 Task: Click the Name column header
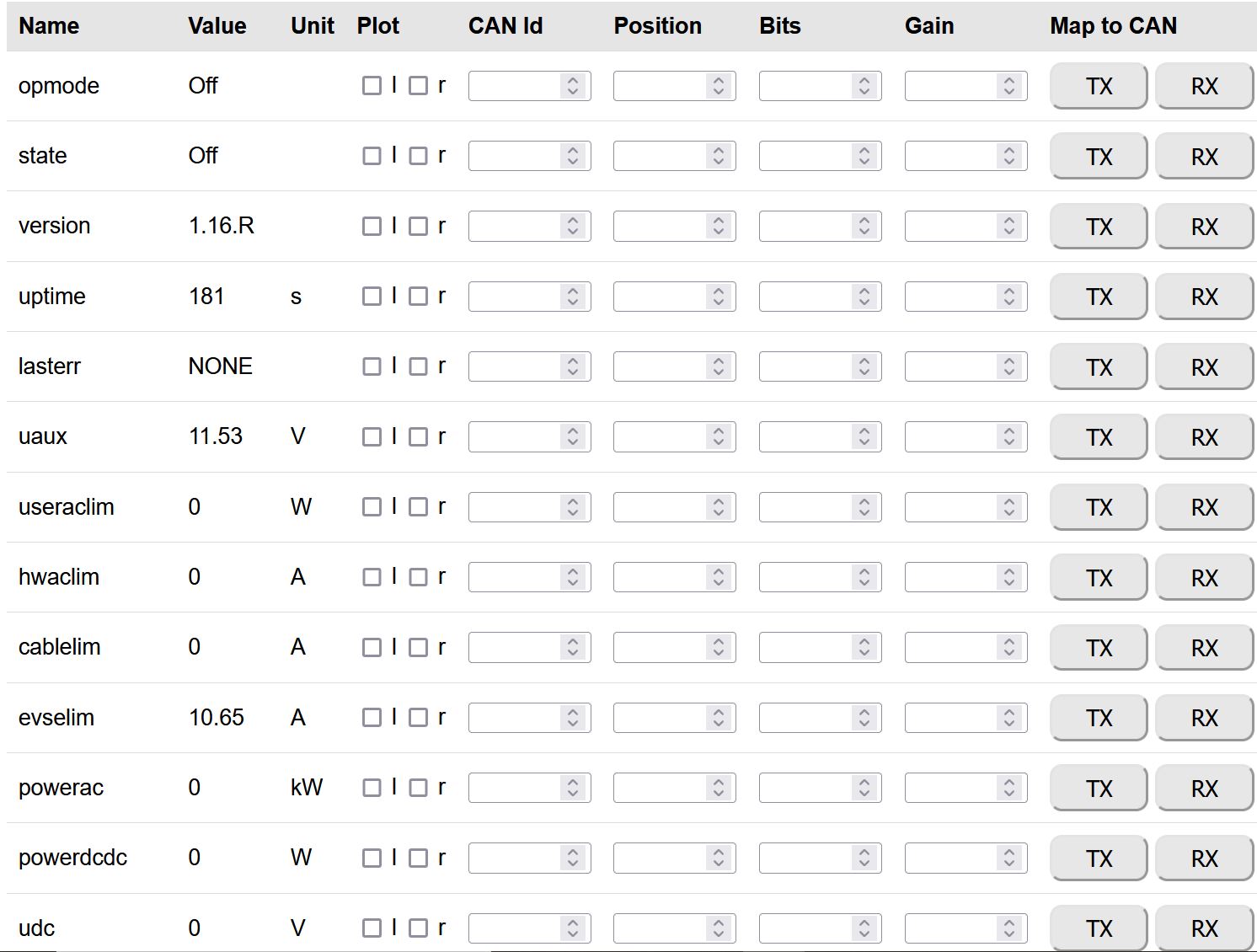pyautogui.click(x=49, y=26)
